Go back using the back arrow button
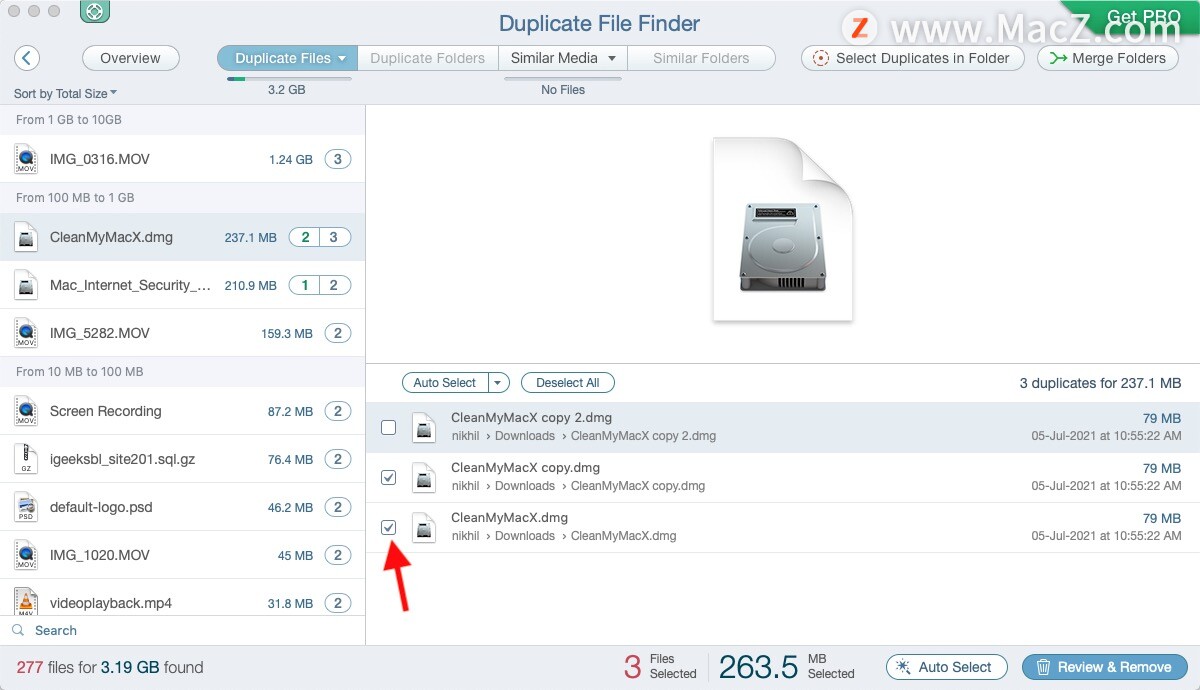Image resolution: width=1200 pixels, height=690 pixels. 27,58
